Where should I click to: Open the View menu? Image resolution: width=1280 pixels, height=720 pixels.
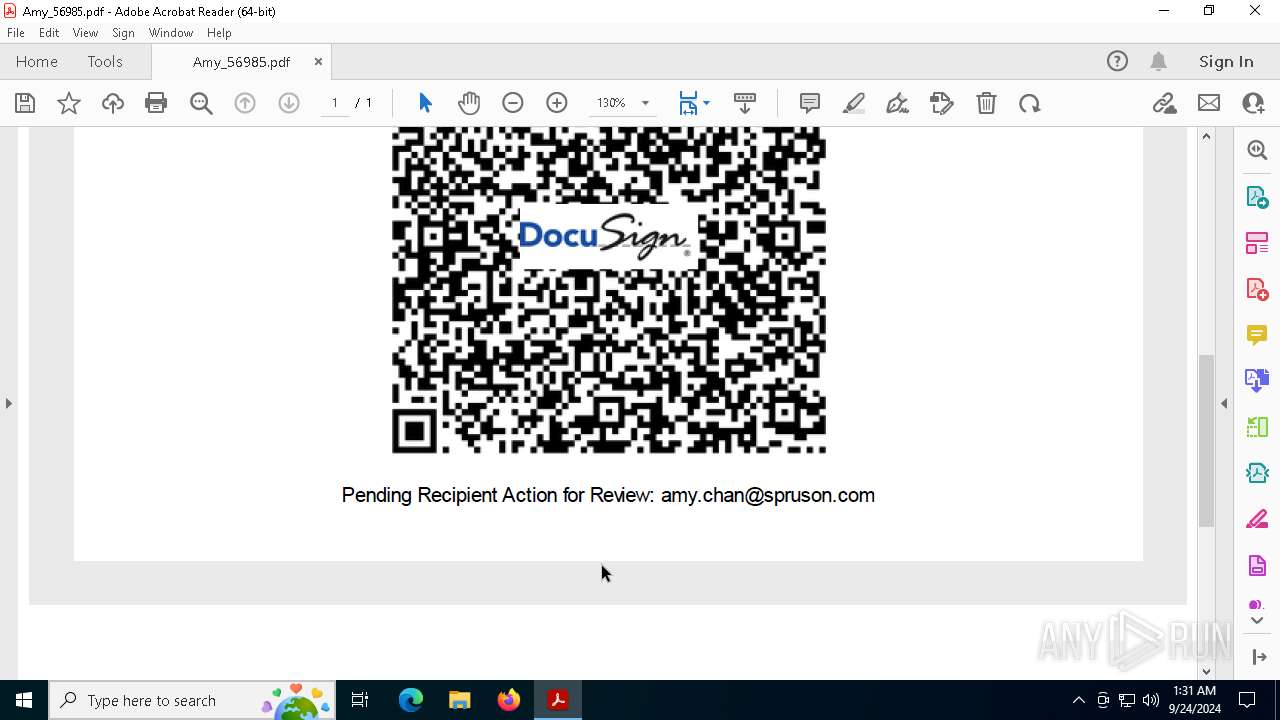pos(85,33)
